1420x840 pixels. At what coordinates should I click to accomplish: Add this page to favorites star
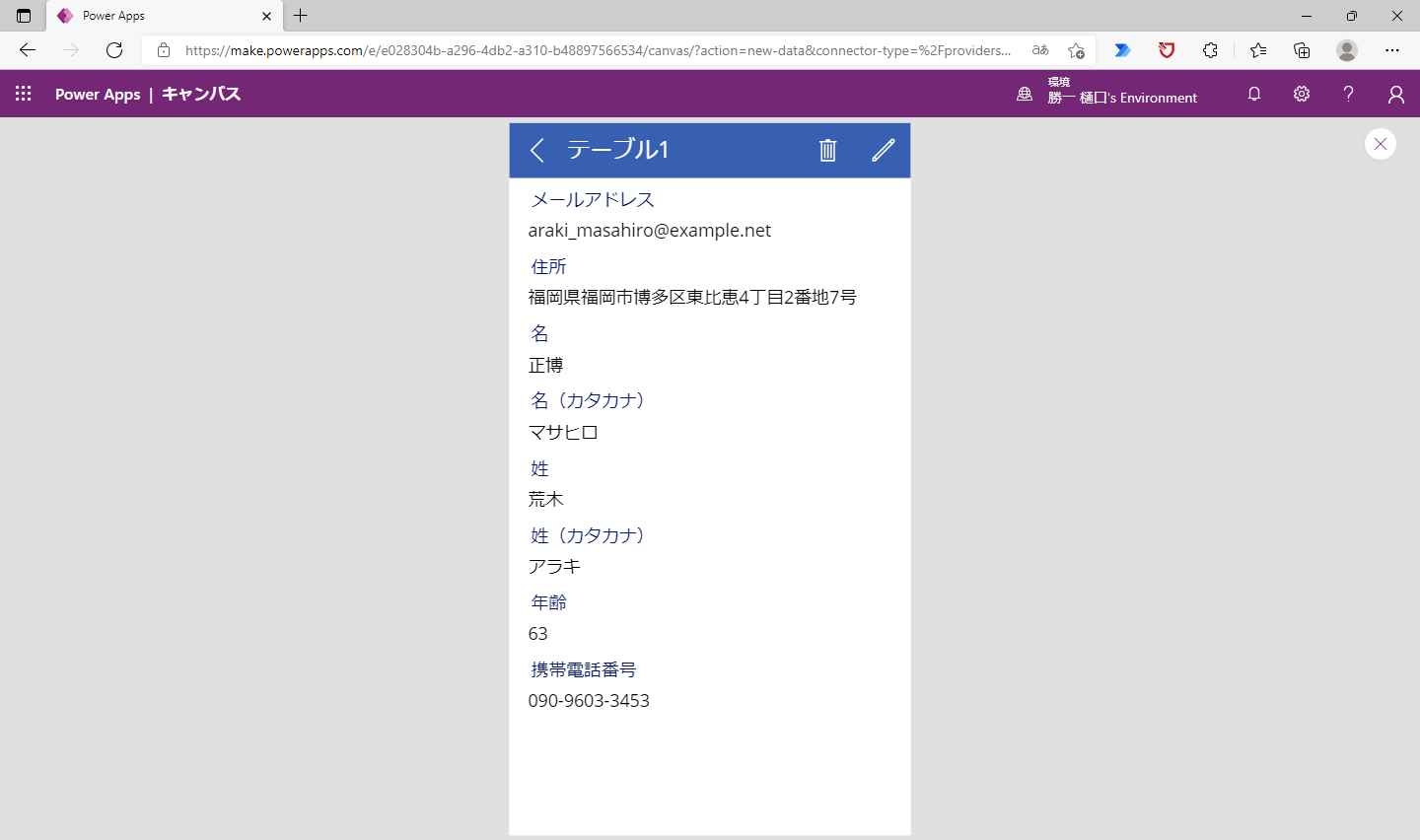(x=1076, y=50)
